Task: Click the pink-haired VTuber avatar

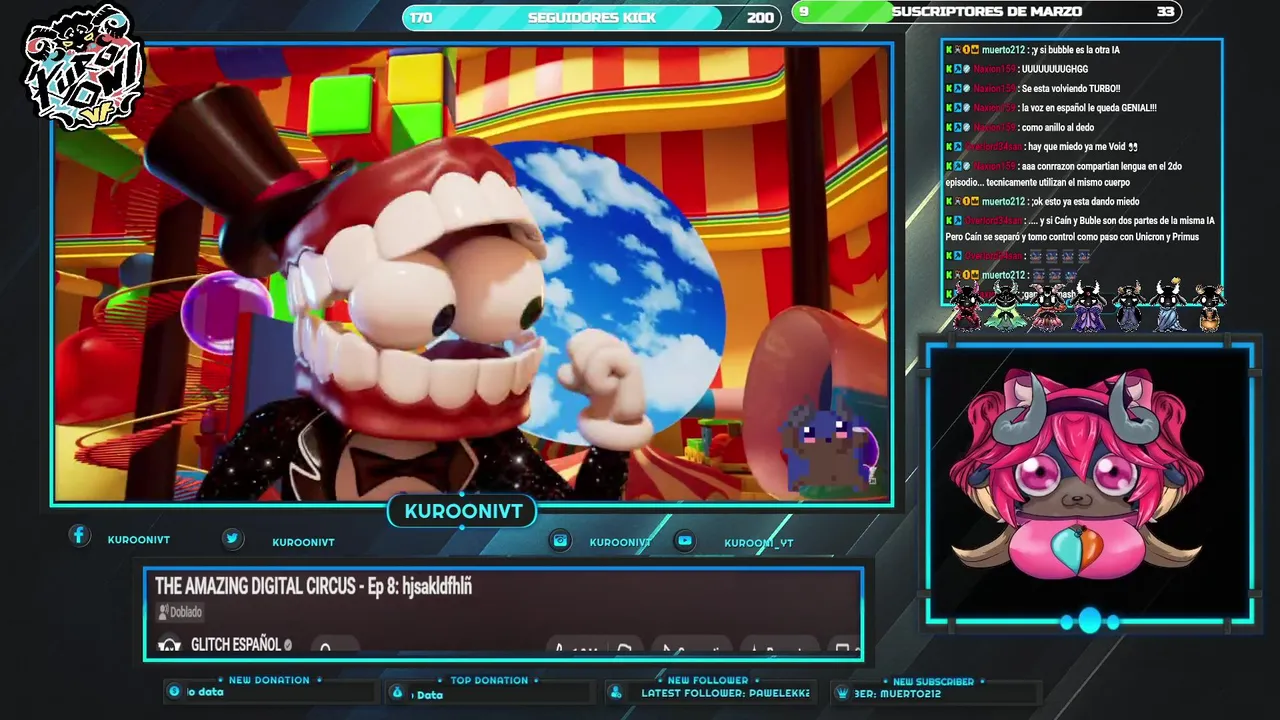Action: tap(1075, 475)
